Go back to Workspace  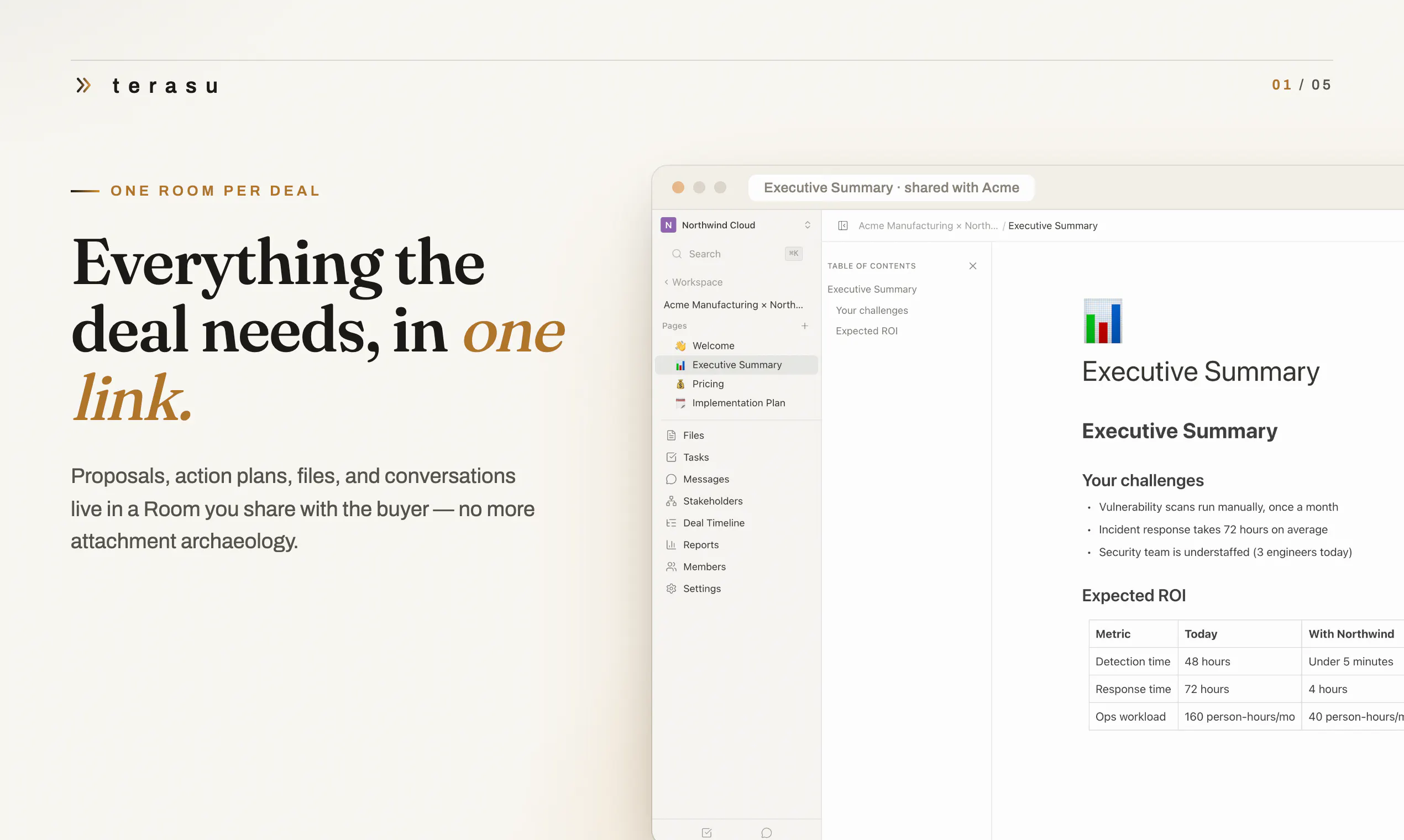[694, 282]
